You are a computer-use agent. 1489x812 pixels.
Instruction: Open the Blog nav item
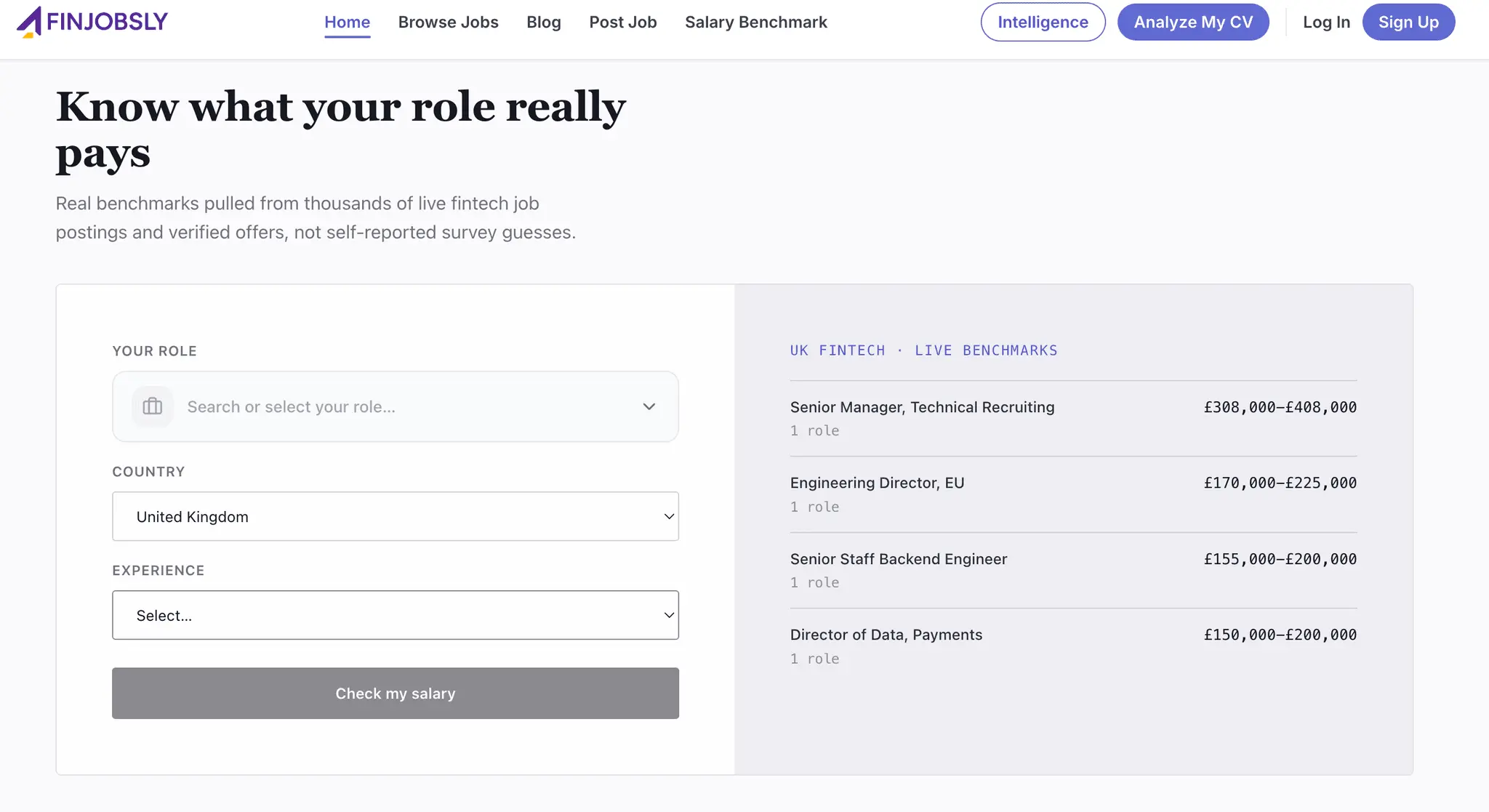(544, 23)
